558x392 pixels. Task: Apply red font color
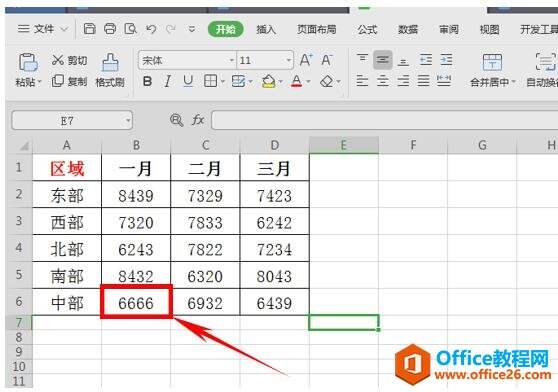click(296, 81)
